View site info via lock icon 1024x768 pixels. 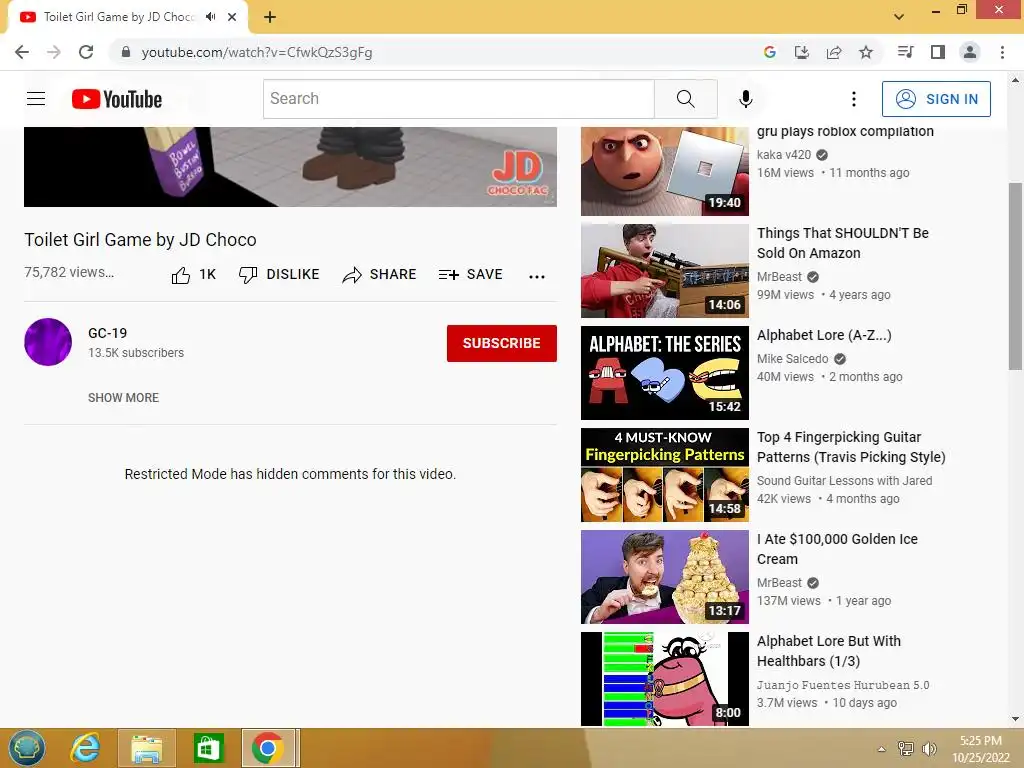pos(126,52)
